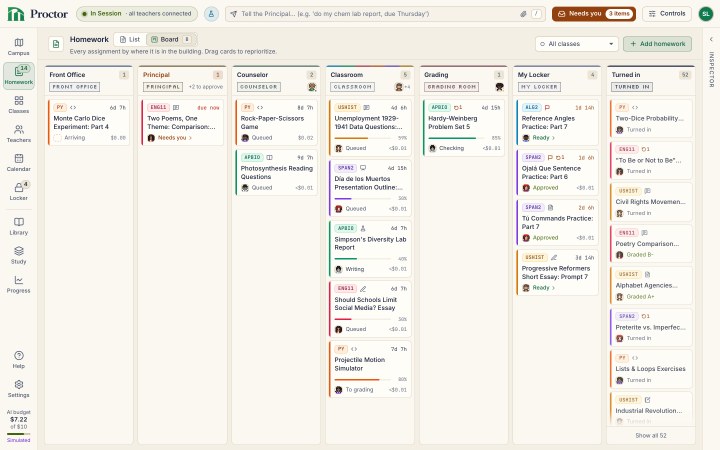Open the Needs you 3 items button

(x=594, y=14)
